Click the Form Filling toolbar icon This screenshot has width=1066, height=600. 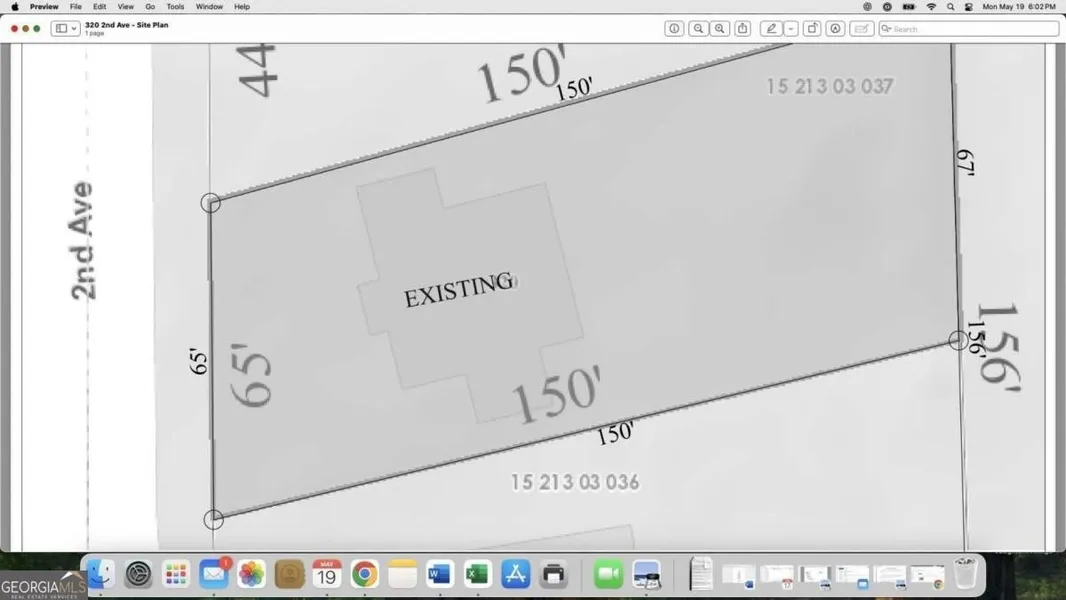[x=861, y=29]
